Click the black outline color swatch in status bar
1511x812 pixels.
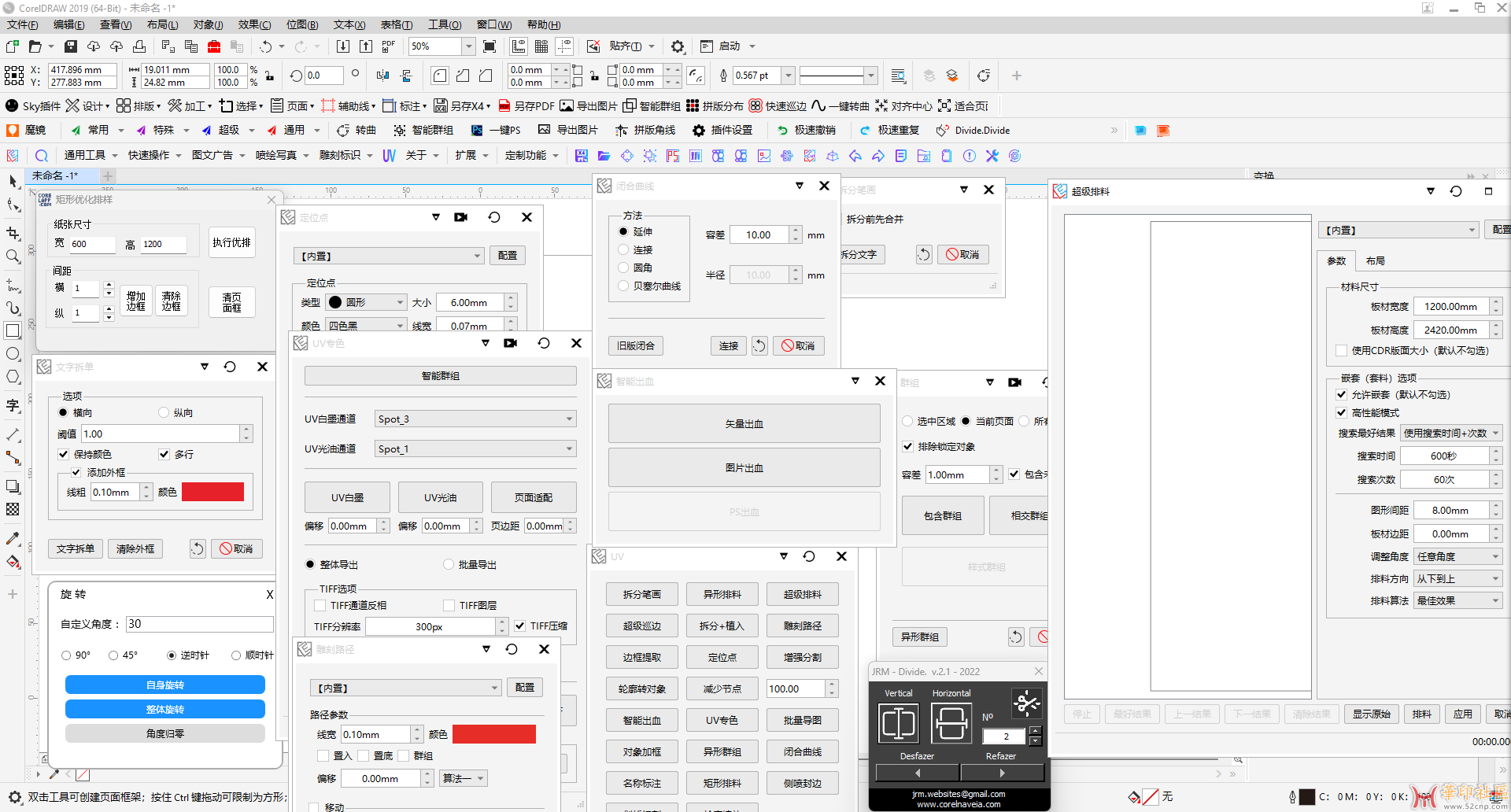pyautogui.click(x=1307, y=797)
